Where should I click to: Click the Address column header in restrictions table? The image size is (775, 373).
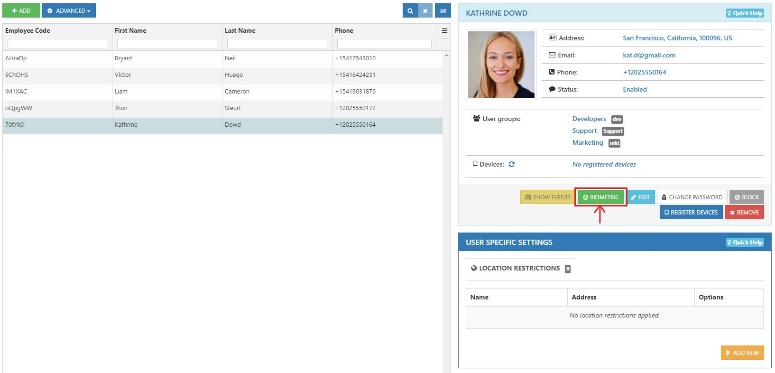point(584,297)
